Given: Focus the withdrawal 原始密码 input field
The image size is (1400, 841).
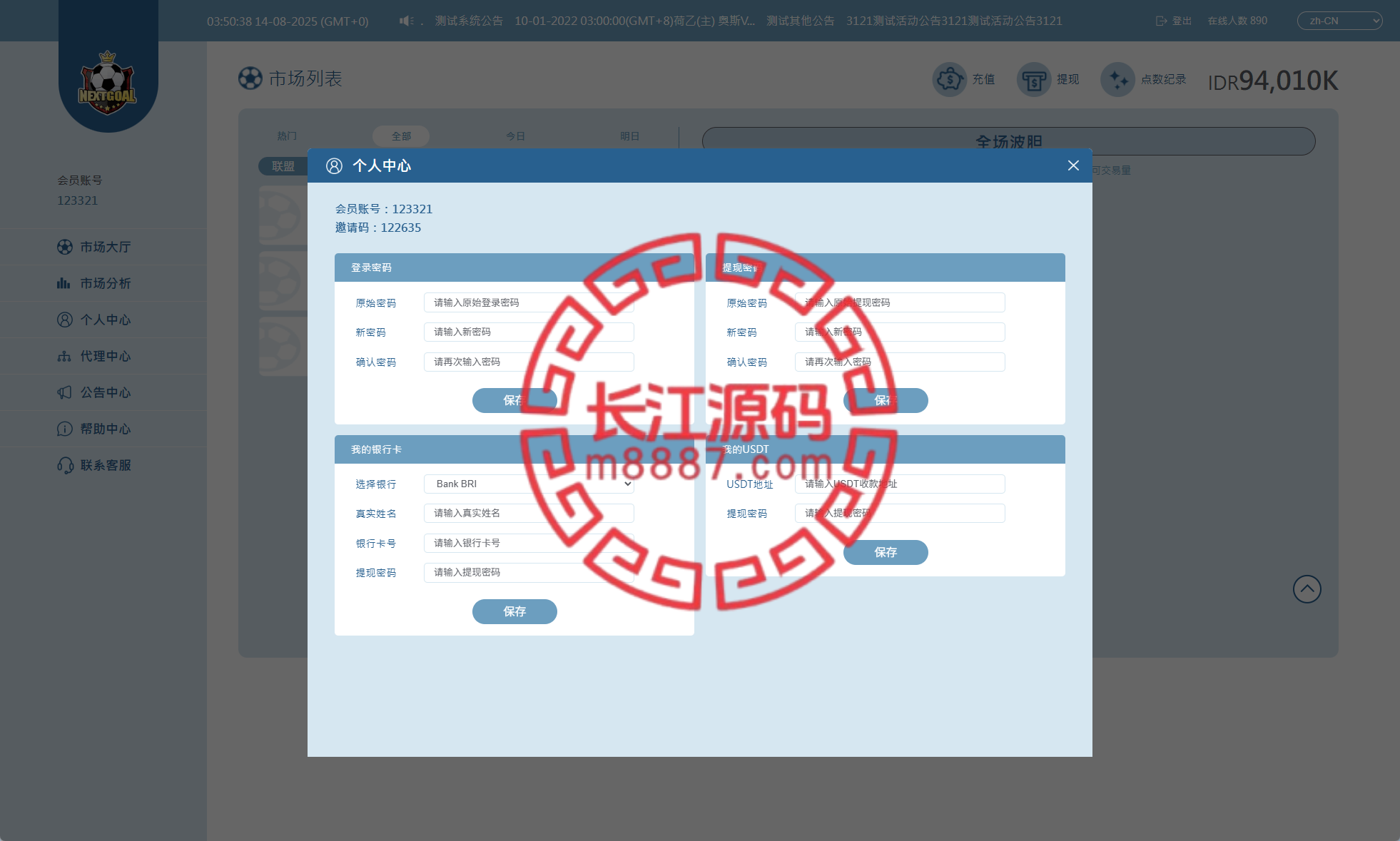Looking at the screenshot, I should (x=900, y=302).
